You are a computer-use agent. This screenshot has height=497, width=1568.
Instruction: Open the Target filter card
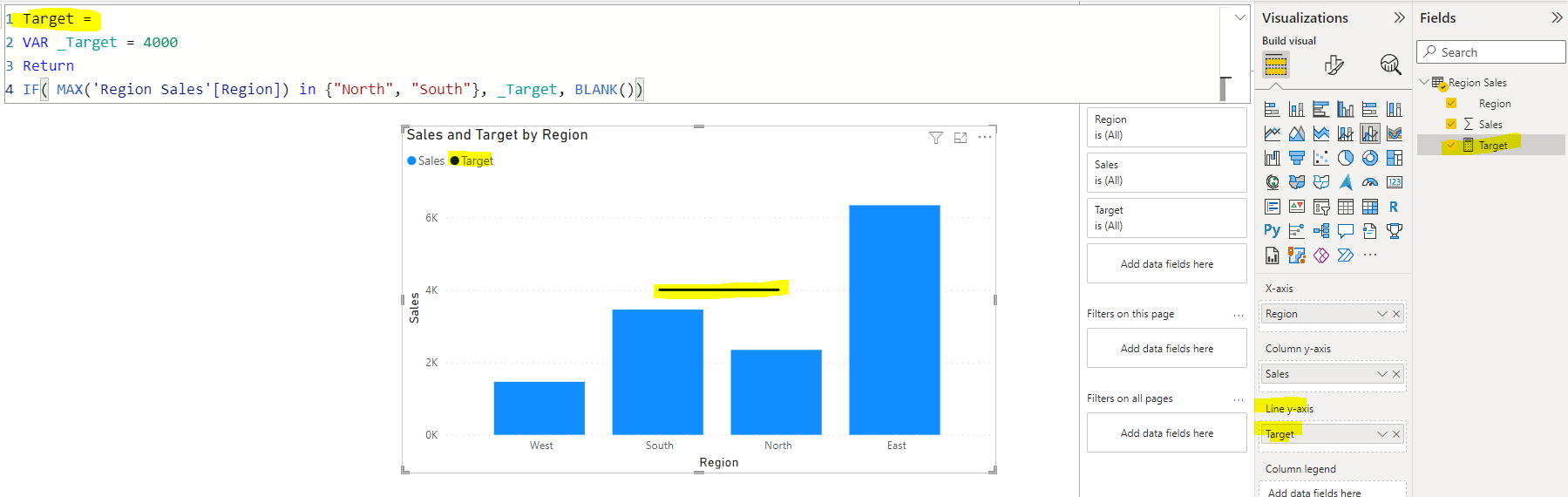click(x=1167, y=218)
